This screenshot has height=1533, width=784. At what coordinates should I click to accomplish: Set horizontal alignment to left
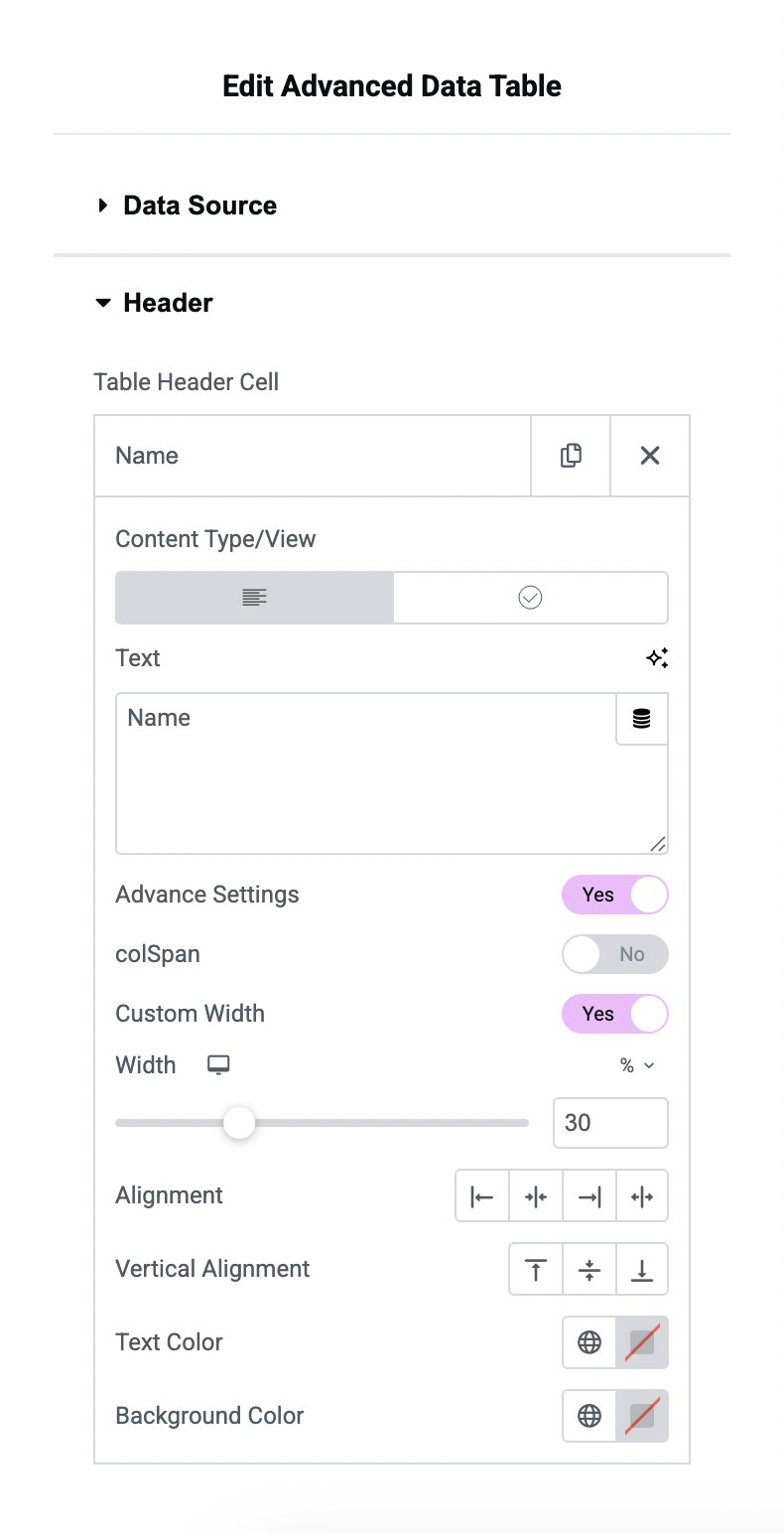(482, 1196)
